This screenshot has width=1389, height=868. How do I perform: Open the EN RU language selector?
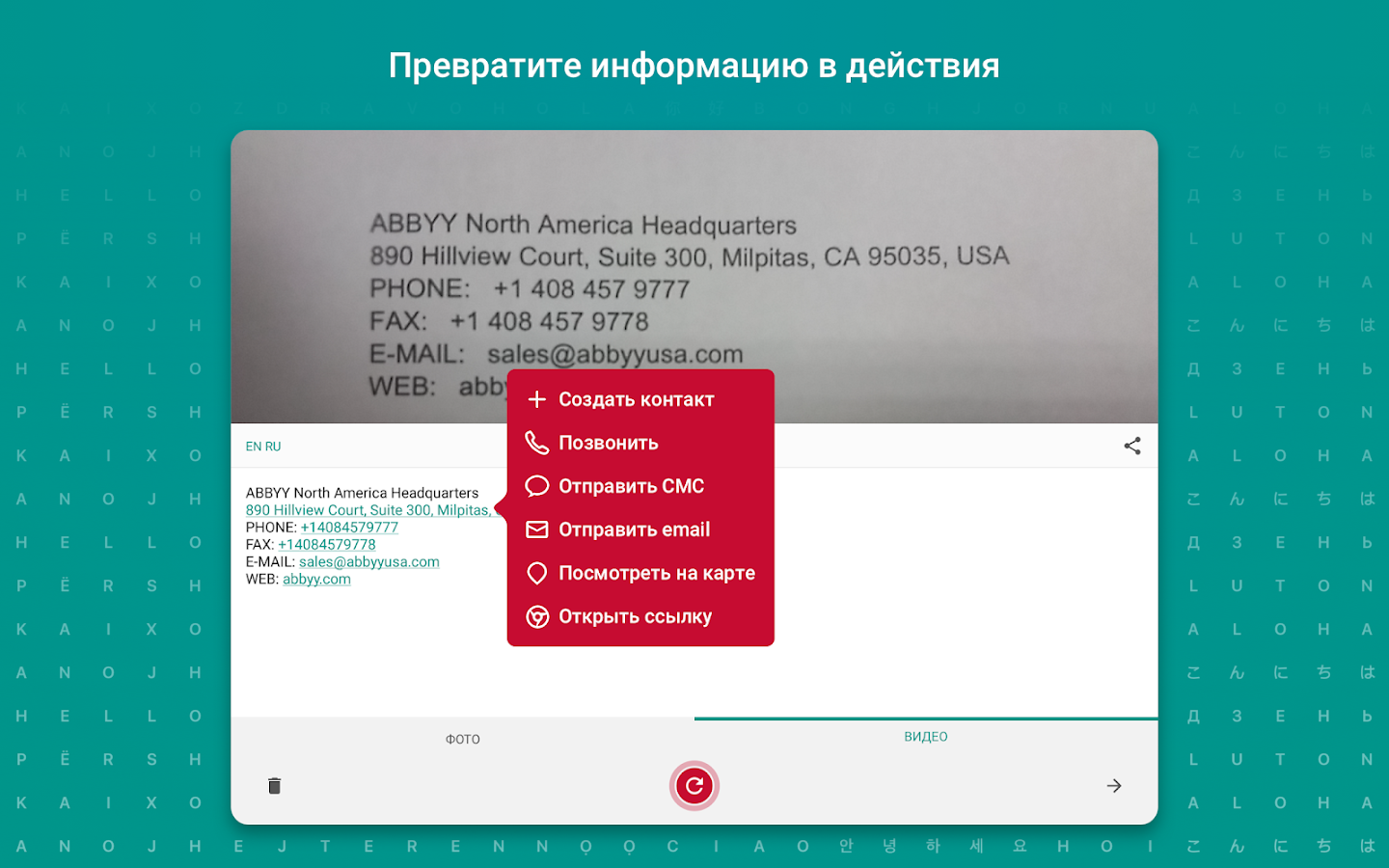pyautogui.click(x=263, y=447)
